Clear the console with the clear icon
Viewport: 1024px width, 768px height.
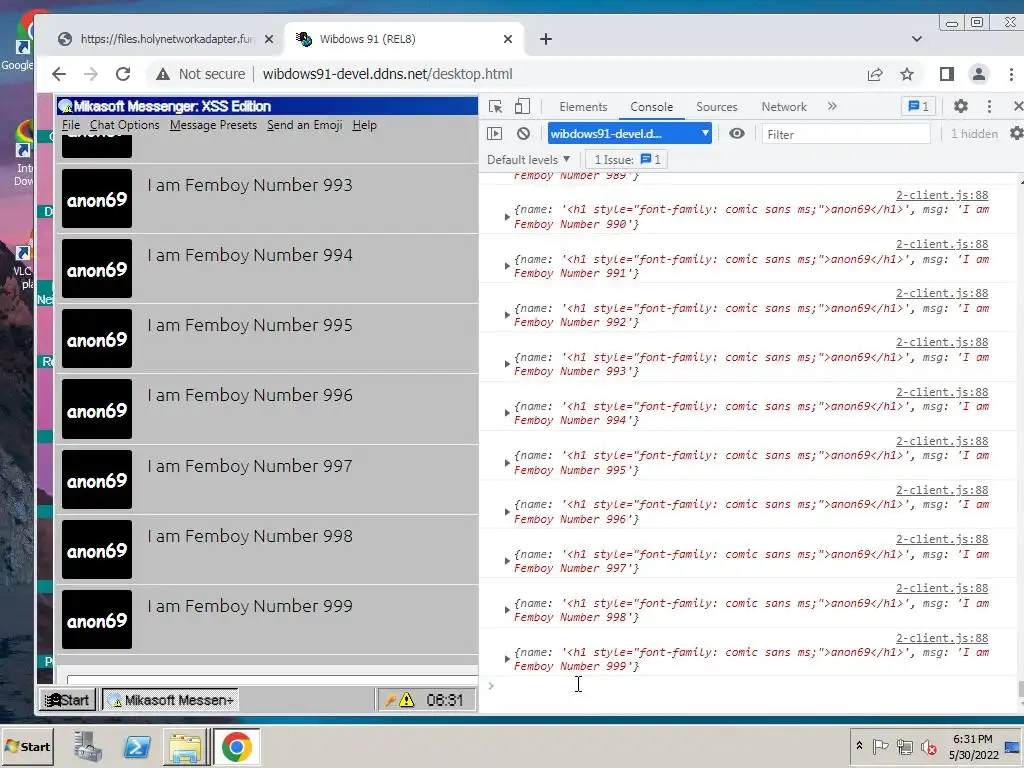pos(523,134)
